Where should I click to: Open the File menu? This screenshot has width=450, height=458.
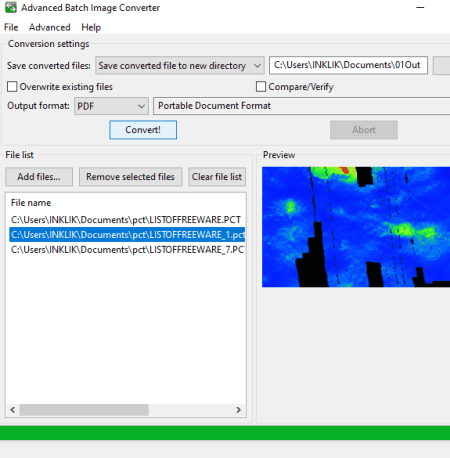(x=11, y=27)
